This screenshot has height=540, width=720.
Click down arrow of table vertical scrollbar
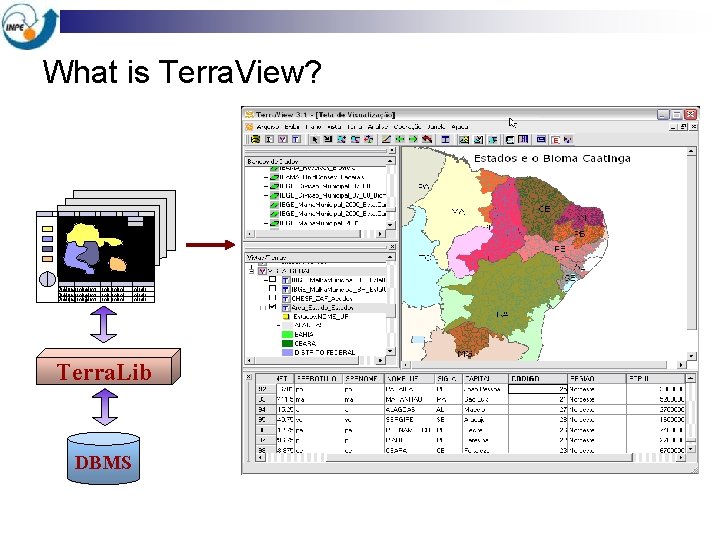690,449
